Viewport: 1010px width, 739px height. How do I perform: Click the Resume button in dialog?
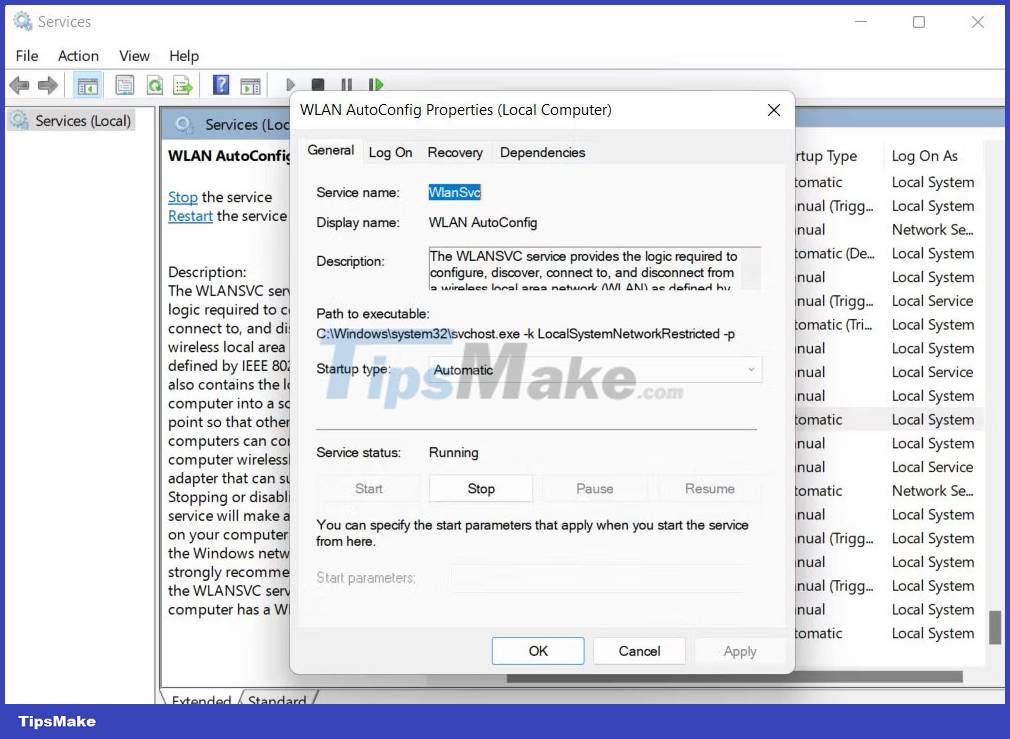(x=709, y=489)
